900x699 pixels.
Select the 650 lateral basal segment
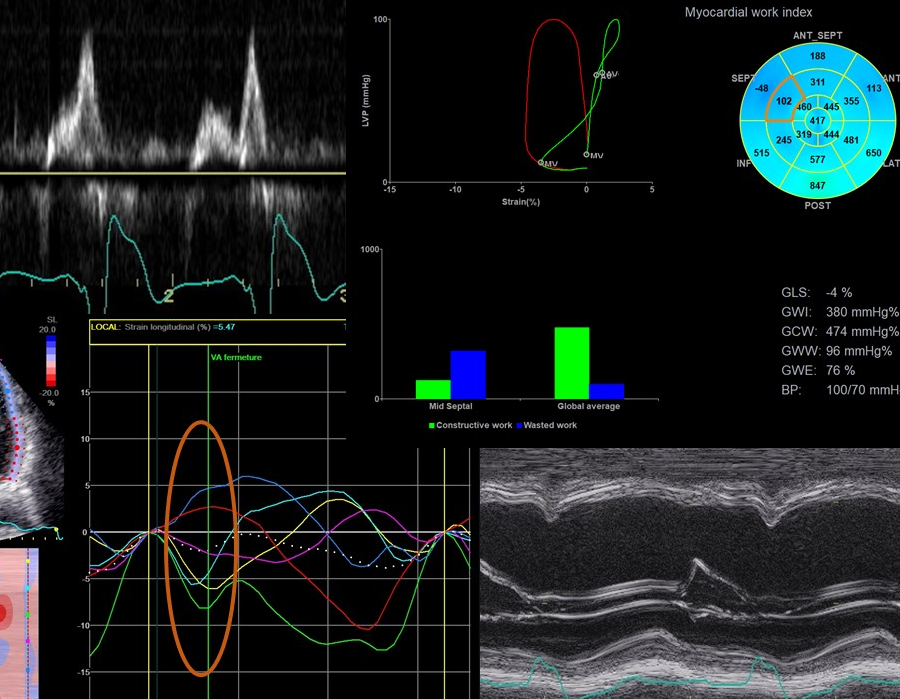[873, 152]
